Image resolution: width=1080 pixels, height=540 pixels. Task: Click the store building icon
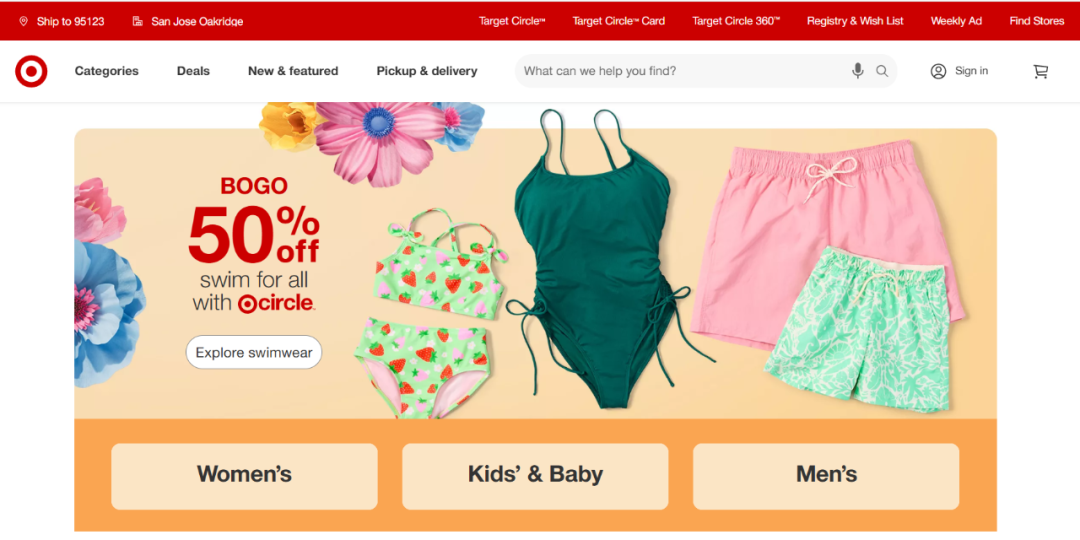138,21
